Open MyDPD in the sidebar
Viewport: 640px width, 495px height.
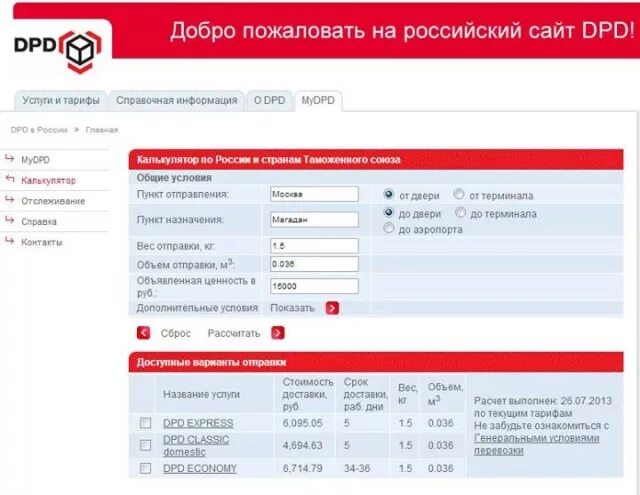click(36, 160)
